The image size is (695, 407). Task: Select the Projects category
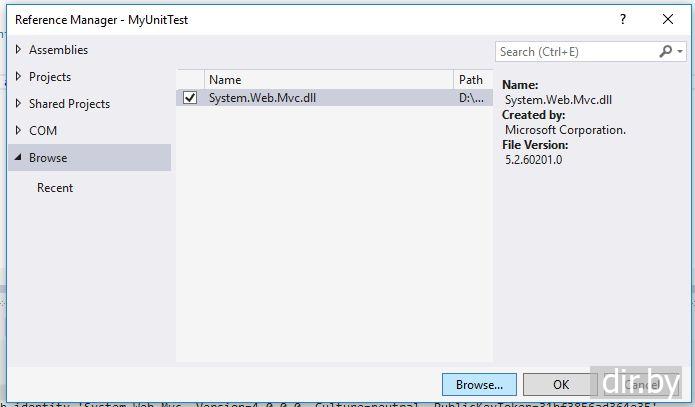point(50,77)
